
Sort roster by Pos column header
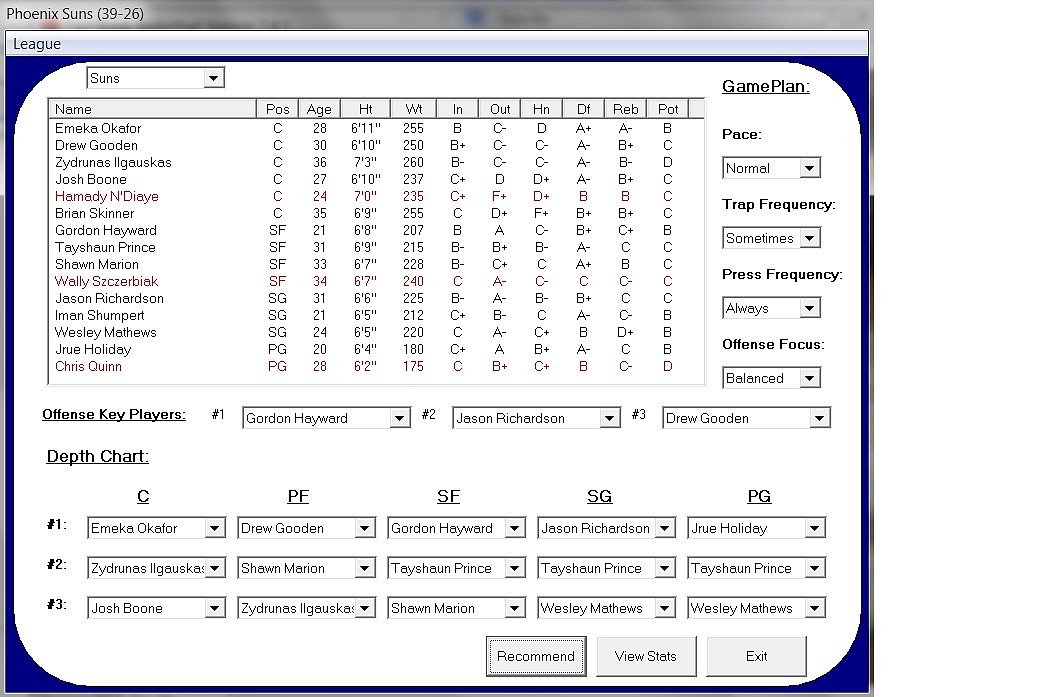point(277,109)
